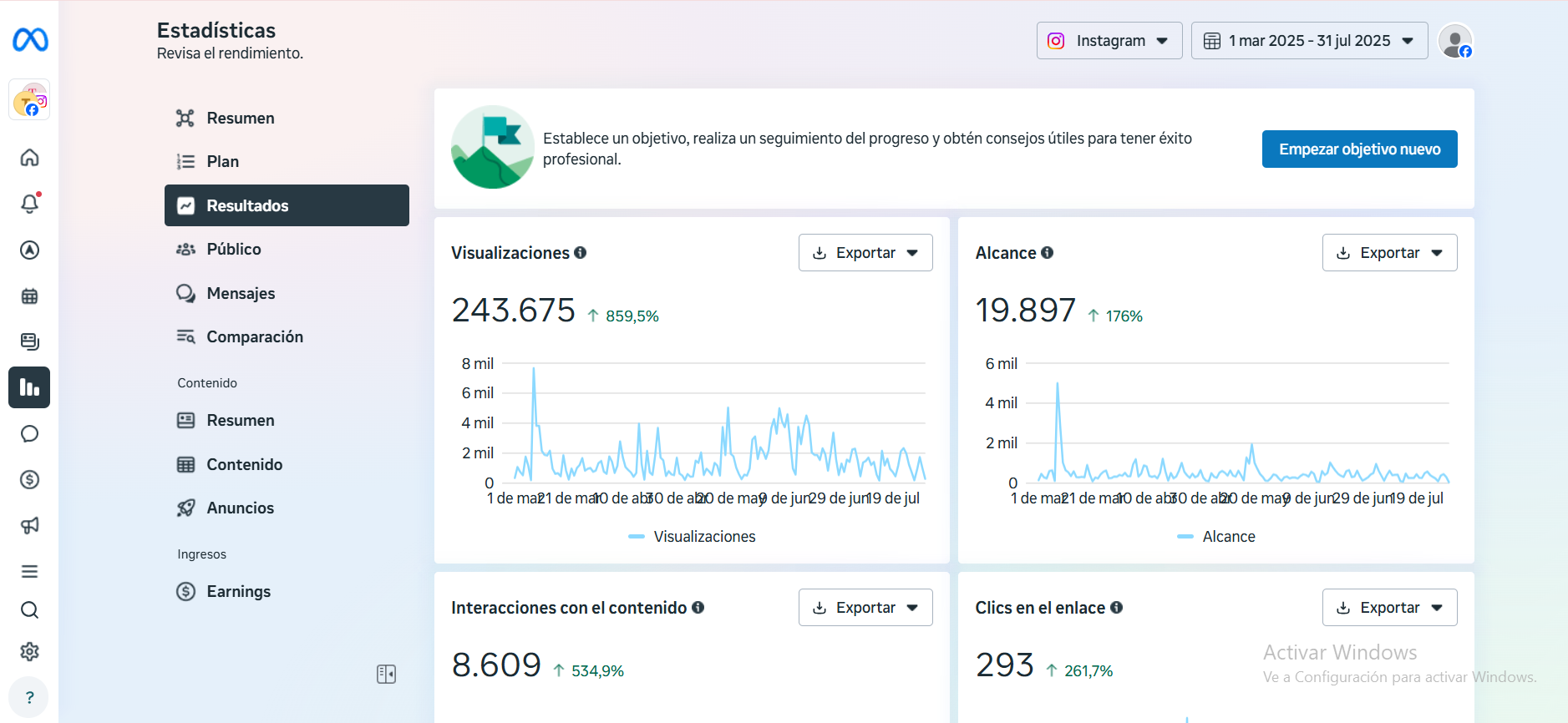The height and width of the screenshot is (723, 1568).
Task: Open the inbox chat bubble icon
Action: (29, 434)
